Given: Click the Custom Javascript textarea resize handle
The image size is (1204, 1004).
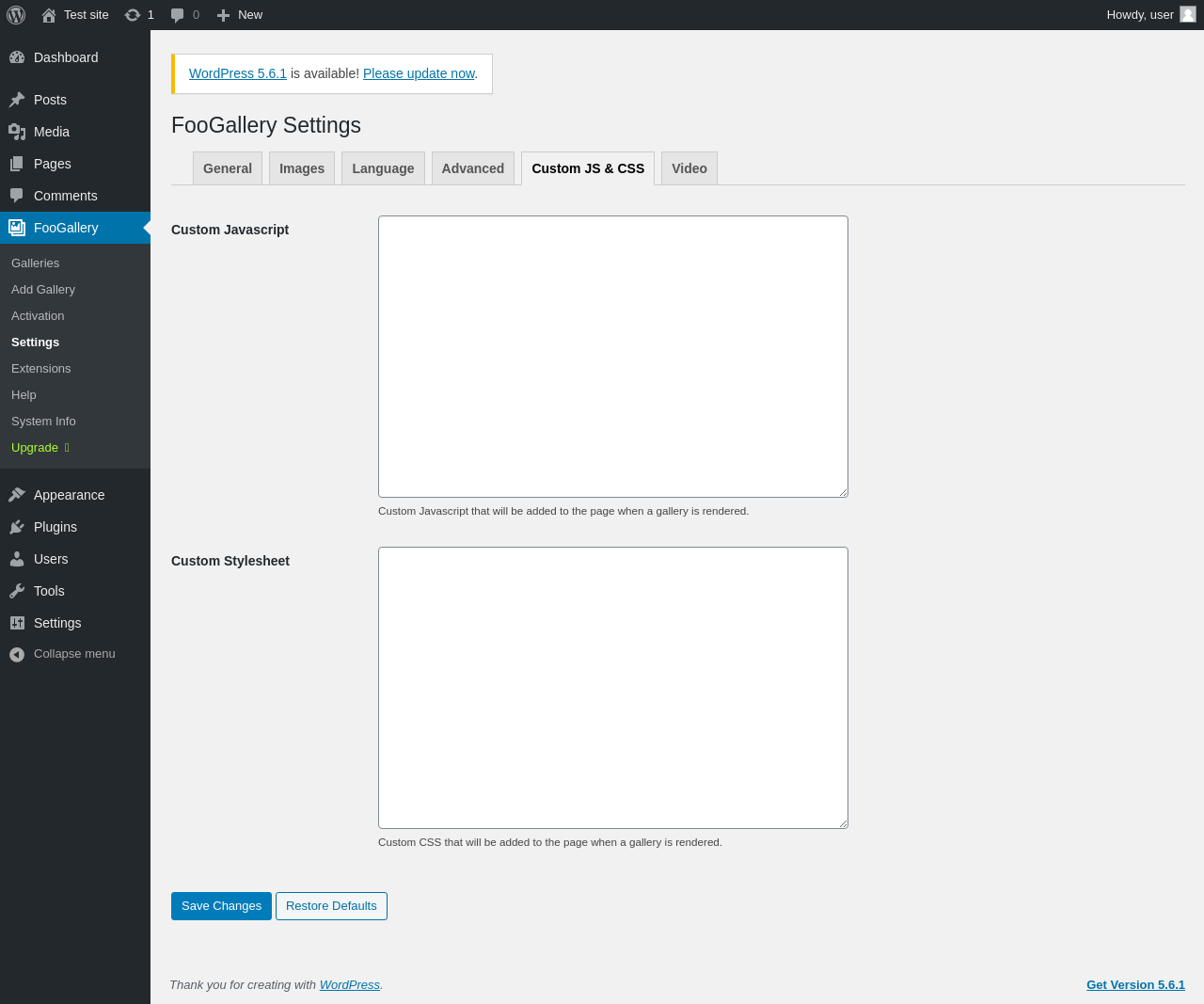Looking at the screenshot, I should (x=843, y=492).
